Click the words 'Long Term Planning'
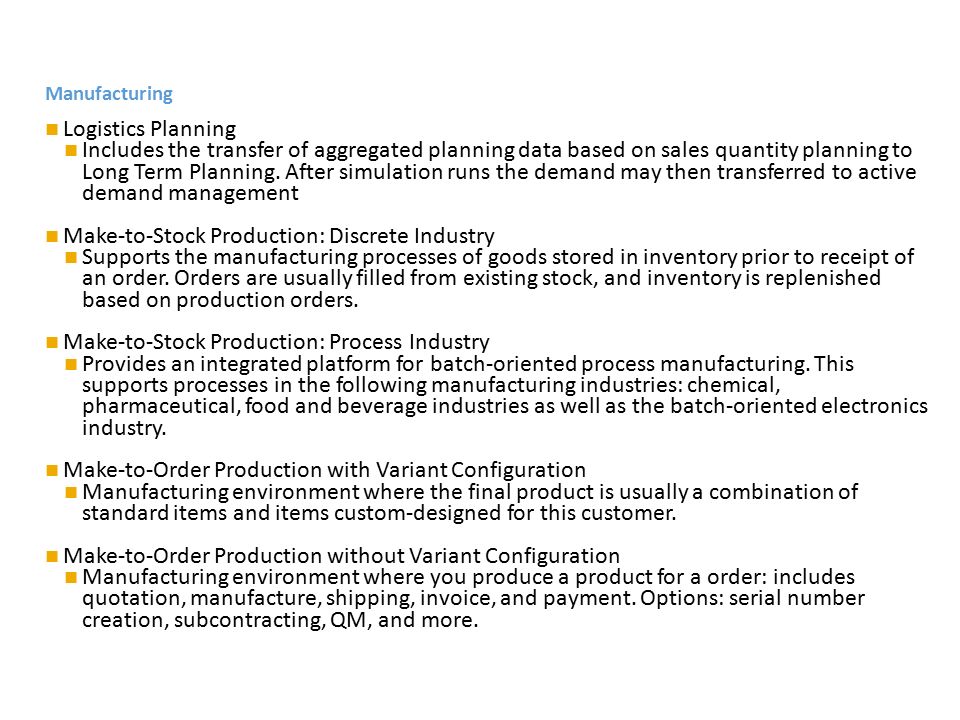This screenshot has height=720, width=960. point(179,172)
